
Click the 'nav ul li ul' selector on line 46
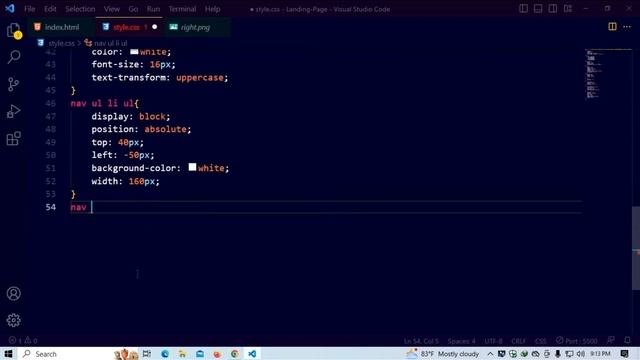click(102, 103)
